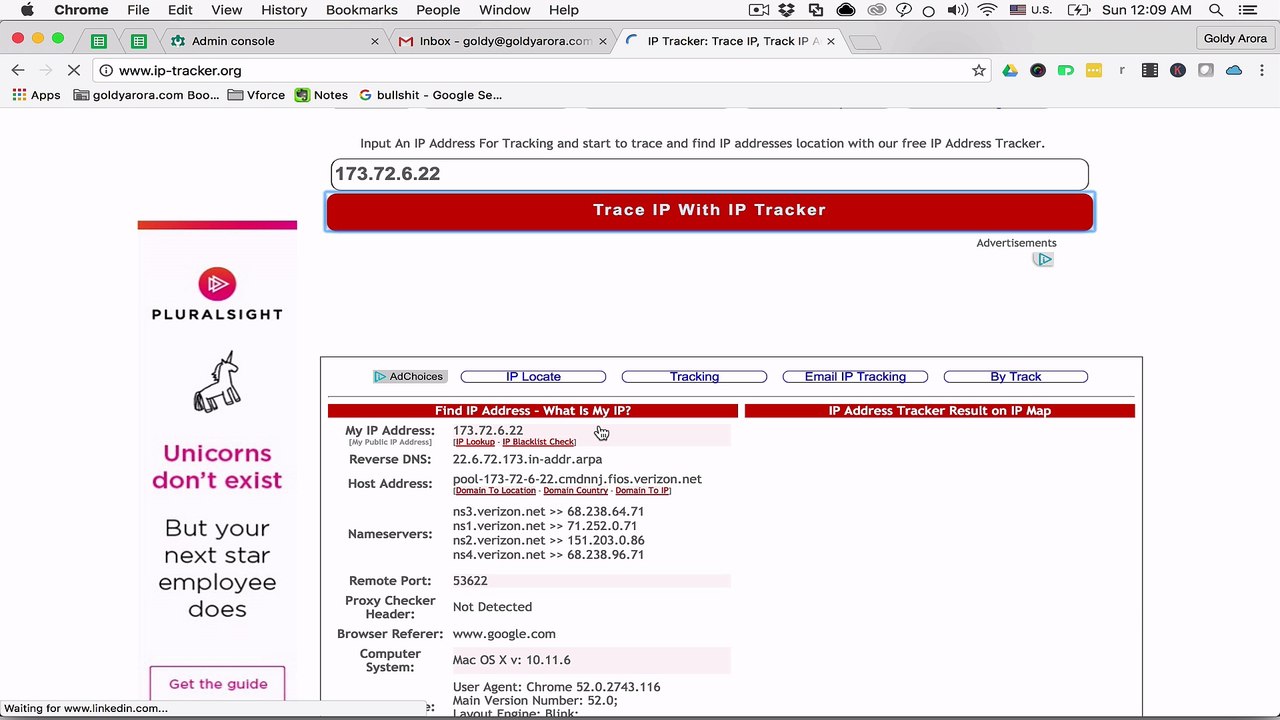The width and height of the screenshot is (1280, 720).
Task: Click the IP address input field
Action: click(709, 174)
